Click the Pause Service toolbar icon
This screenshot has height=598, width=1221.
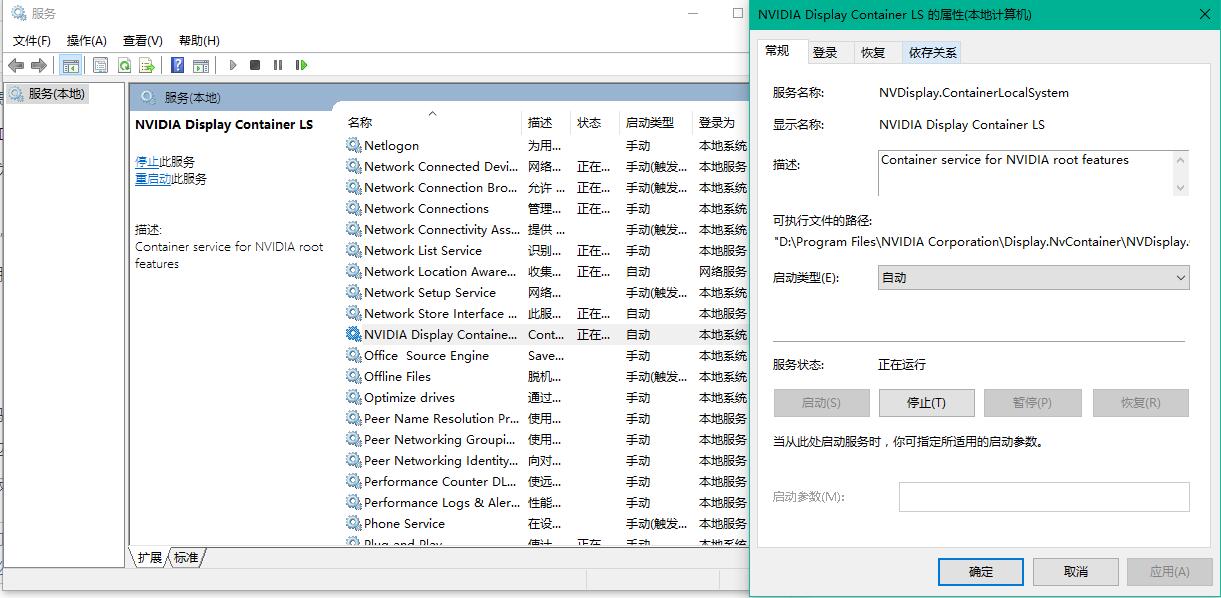tap(278, 65)
